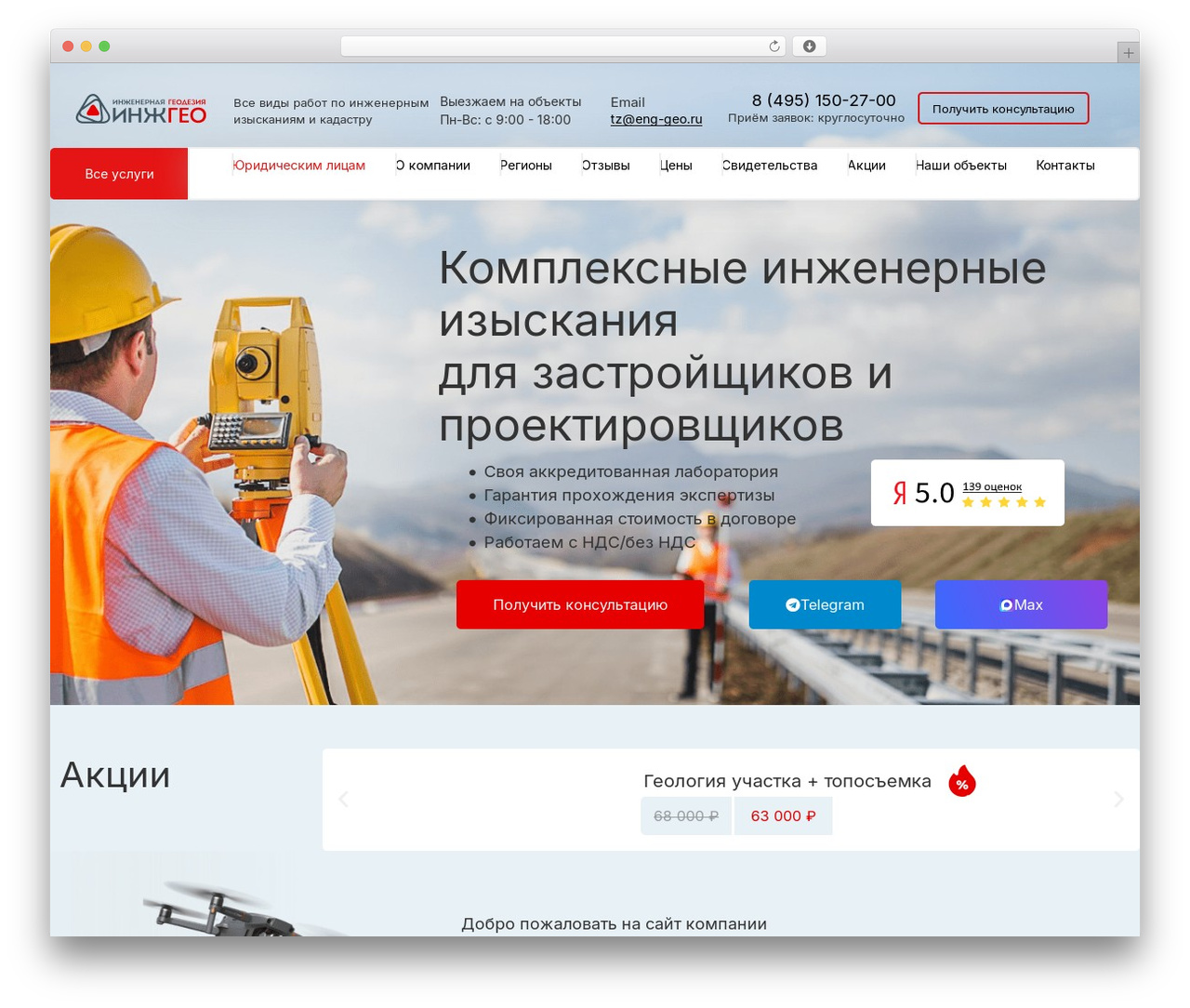Image resolution: width=1190 pixels, height=1008 pixels.
Task: Click the Работаем с НДС/без НДС bullet
Action: (x=589, y=542)
